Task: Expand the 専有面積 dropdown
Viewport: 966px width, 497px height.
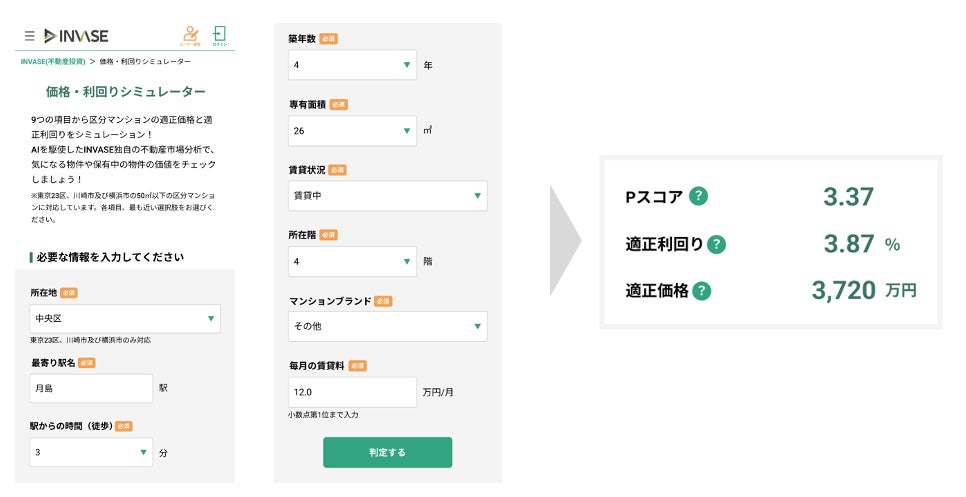Action: pyautogui.click(x=352, y=130)
